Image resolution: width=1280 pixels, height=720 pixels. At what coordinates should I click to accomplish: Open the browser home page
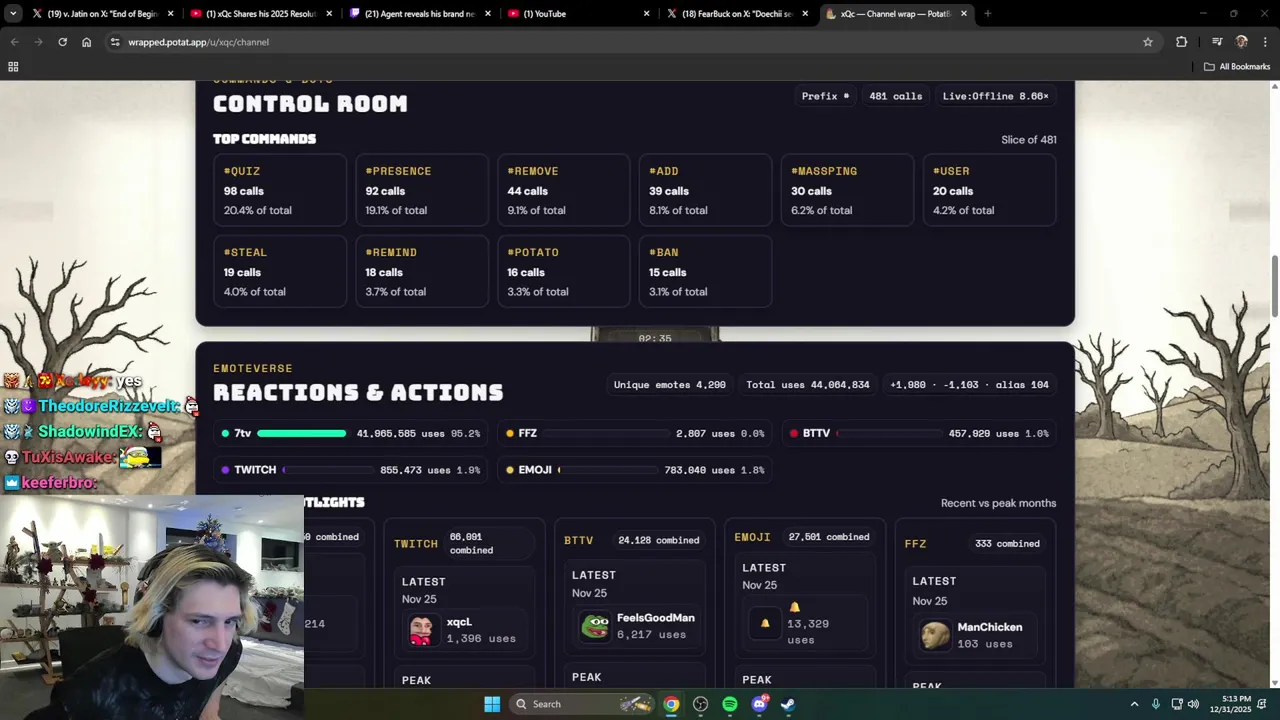[86, 42]
